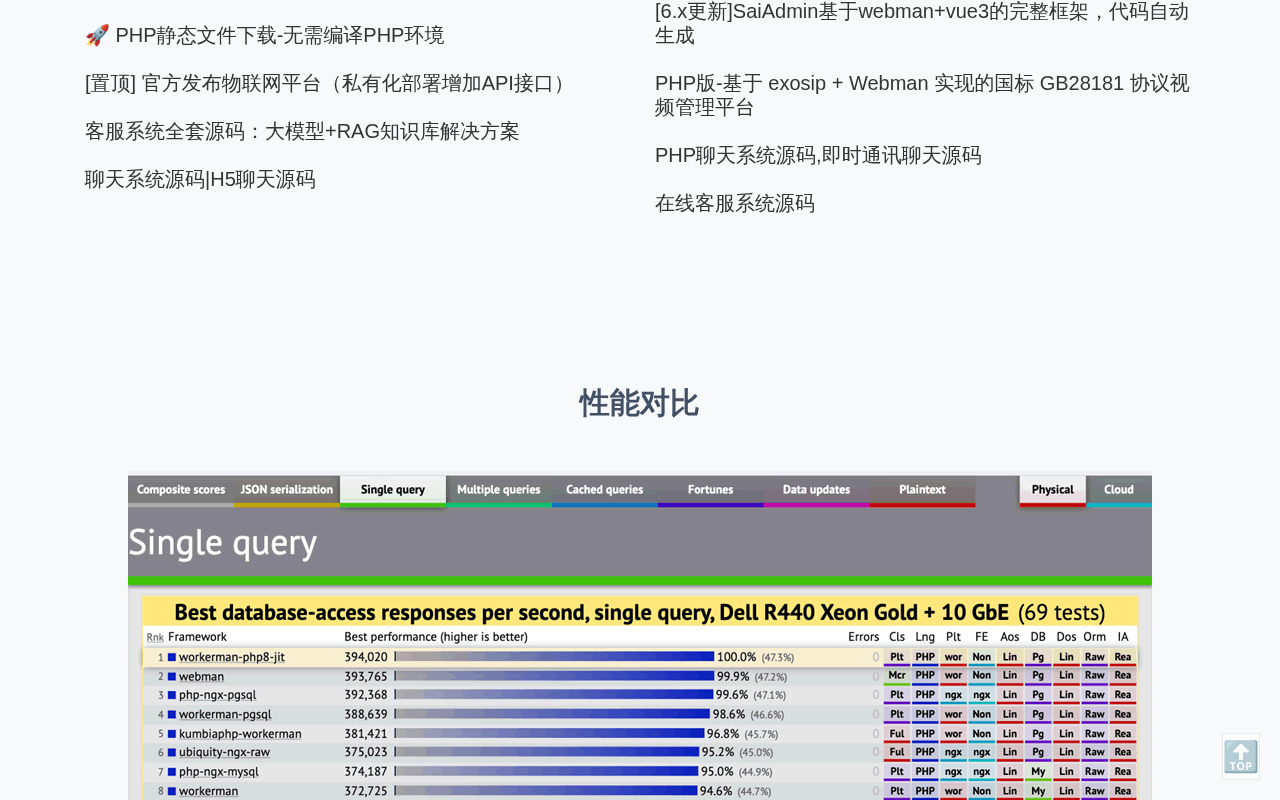The height and width of the screenshot is (800, 1280).
Task: Open the GB28181 协议视频管理平台 link
Action: pos(922,95)
